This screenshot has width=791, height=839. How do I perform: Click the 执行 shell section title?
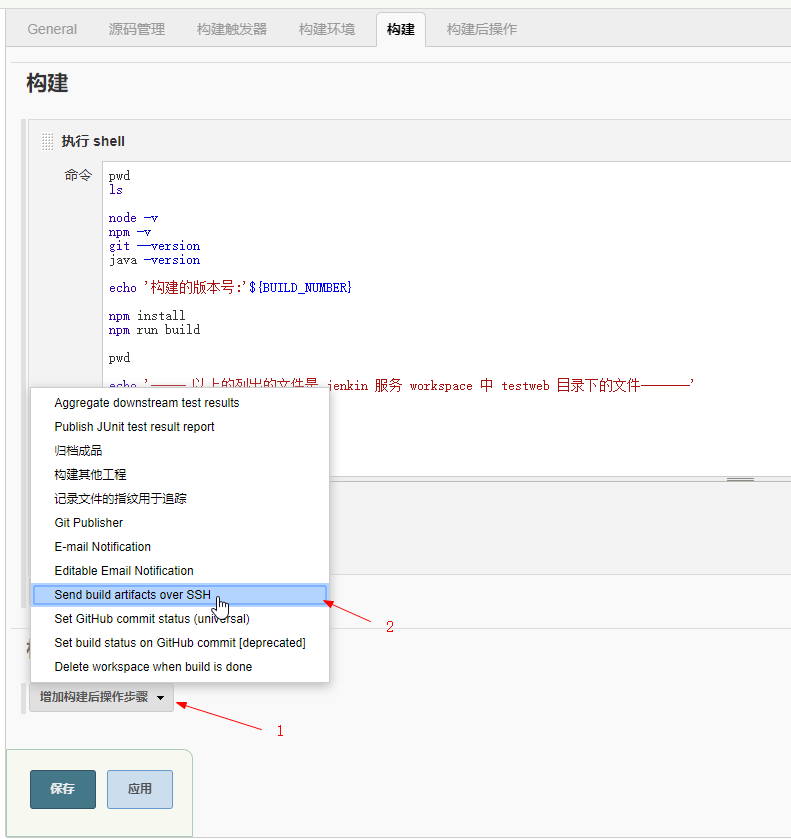(x=93, y=141)
